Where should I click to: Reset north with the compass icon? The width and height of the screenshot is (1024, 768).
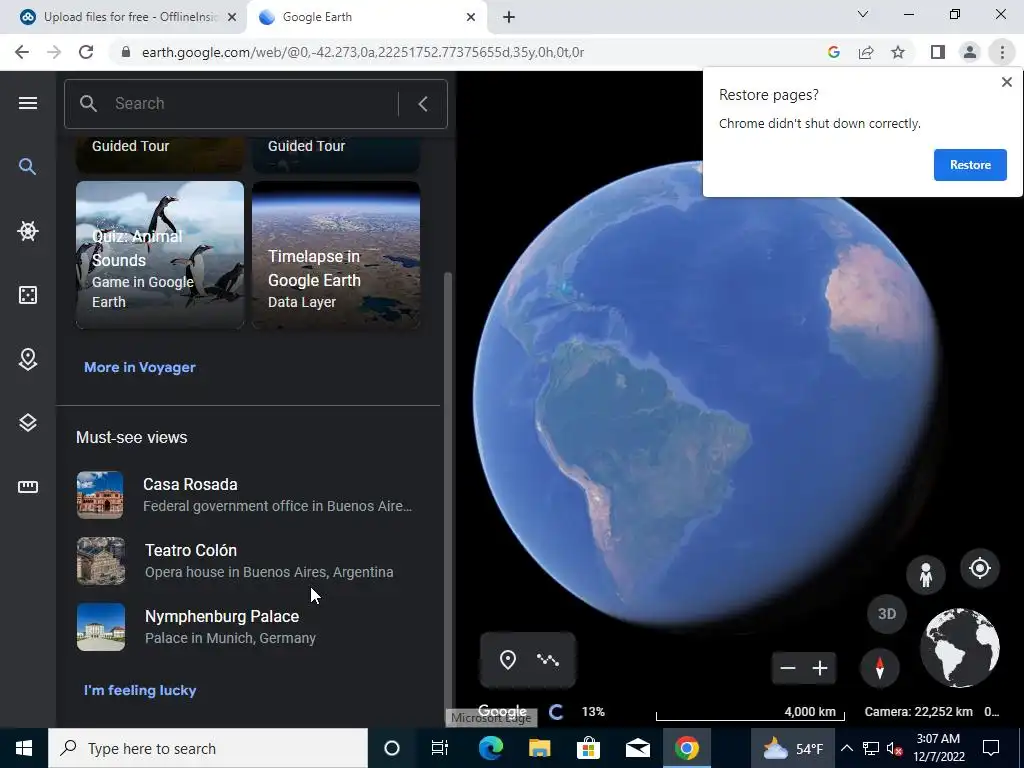[x=880, y=667]
